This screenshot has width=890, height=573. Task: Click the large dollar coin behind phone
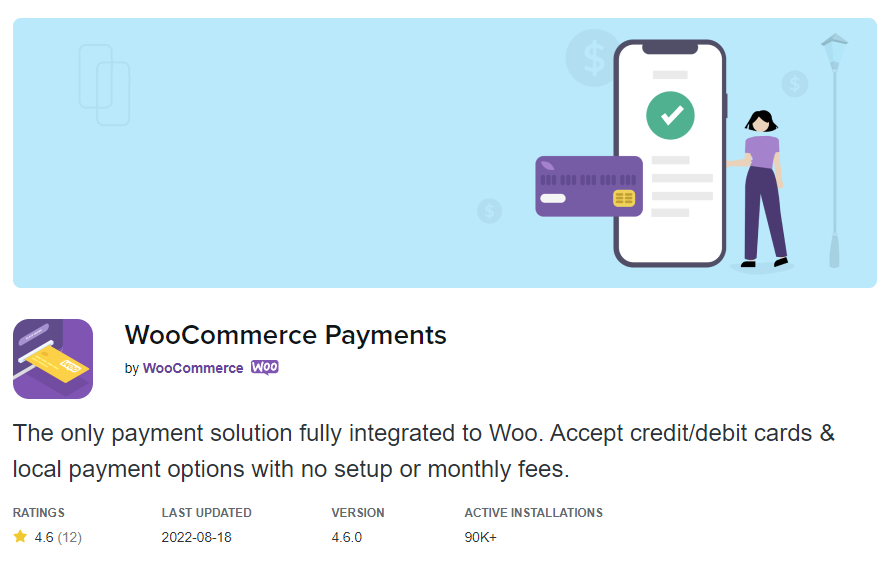point(591,58)
